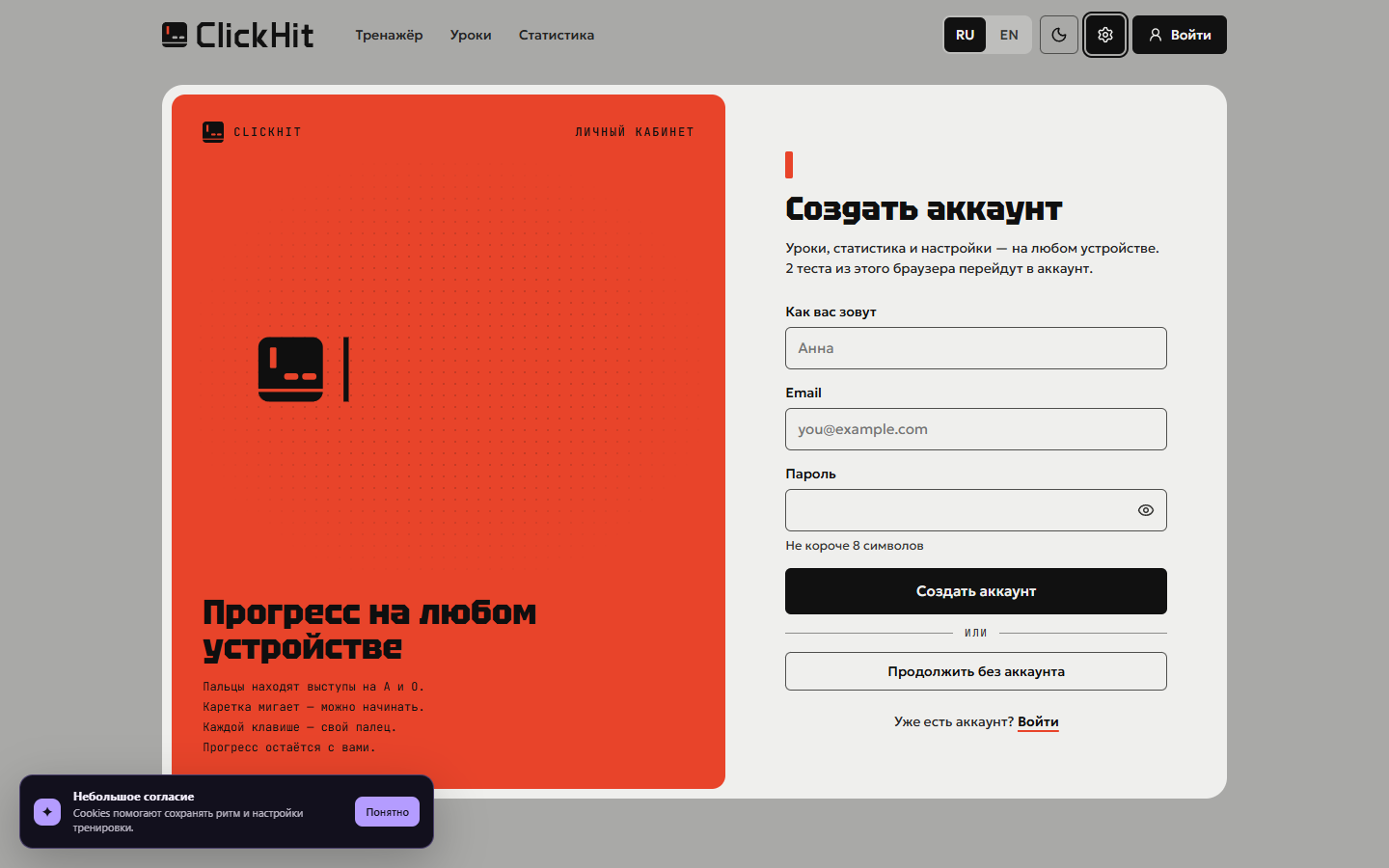This screenshot has width=1389, height=868.
Task: Click the hint Не короче 8 символов
Action: 855,546
